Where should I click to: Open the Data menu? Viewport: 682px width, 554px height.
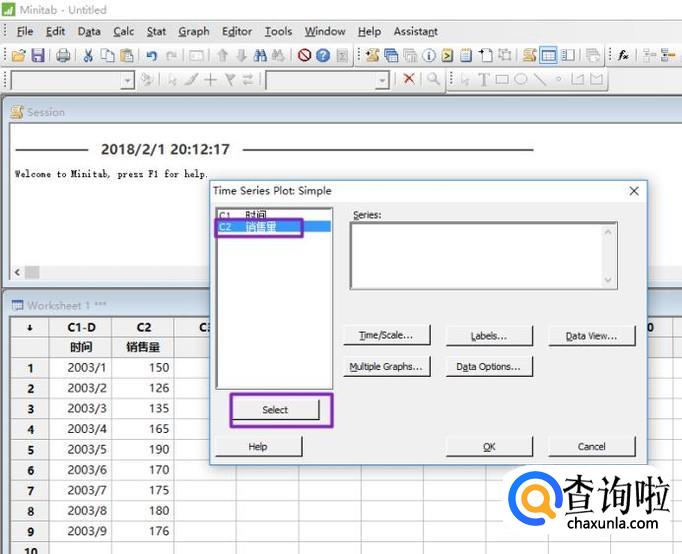(89, 32)
